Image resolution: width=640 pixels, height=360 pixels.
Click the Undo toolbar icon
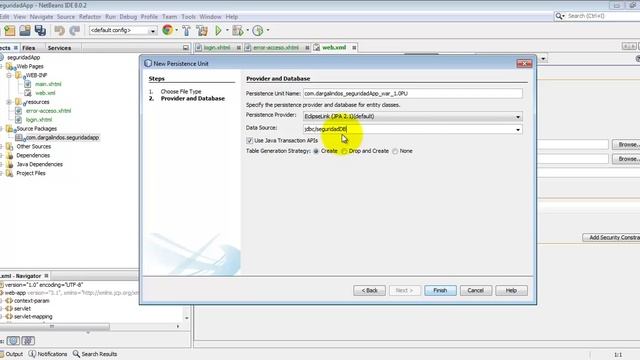point(60,30)
